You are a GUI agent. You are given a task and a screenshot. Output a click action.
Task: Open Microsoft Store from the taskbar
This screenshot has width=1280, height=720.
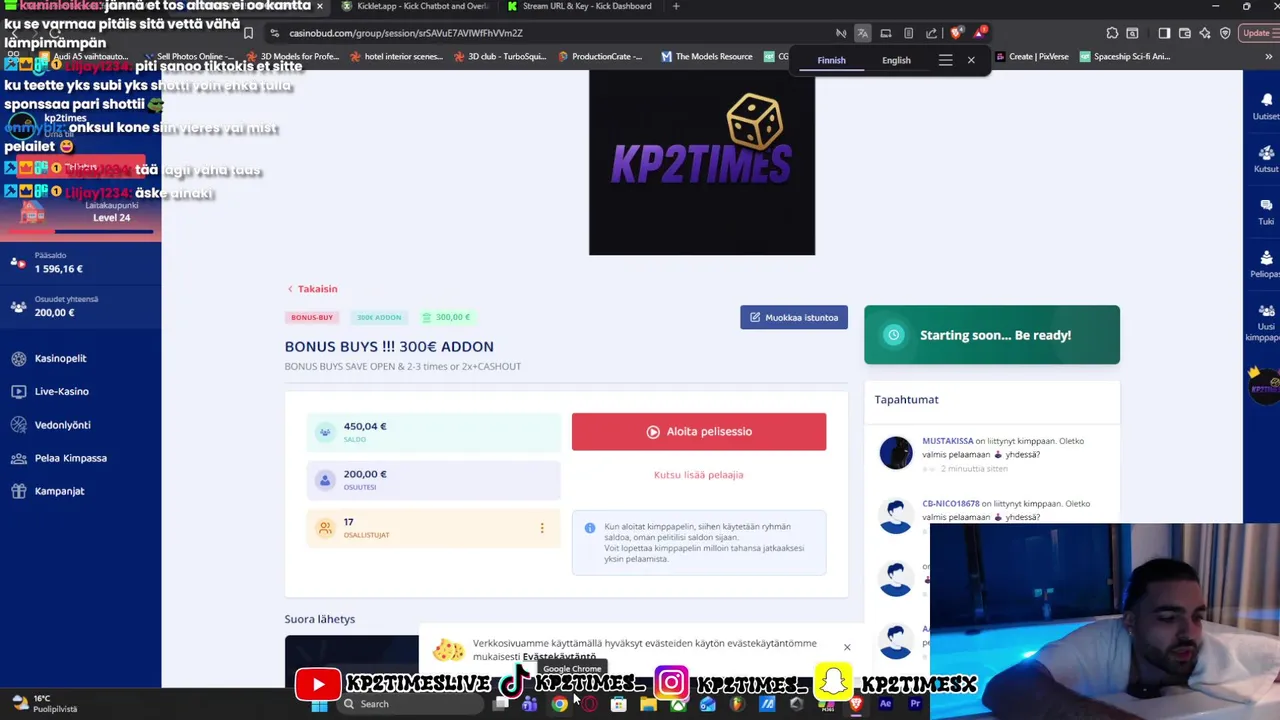(619, 704)
